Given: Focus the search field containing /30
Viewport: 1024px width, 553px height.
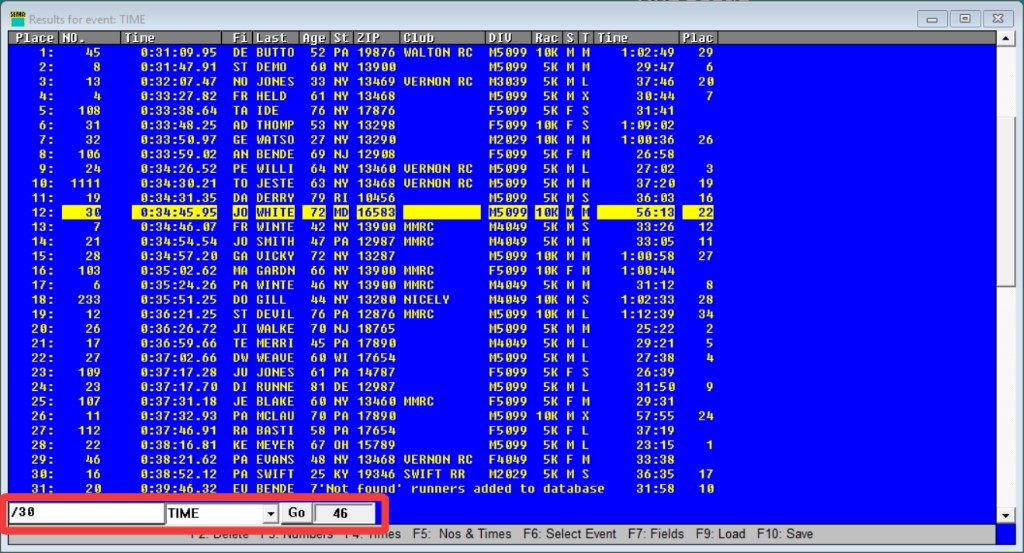Looking at the screenshot, I should point(86,513).
